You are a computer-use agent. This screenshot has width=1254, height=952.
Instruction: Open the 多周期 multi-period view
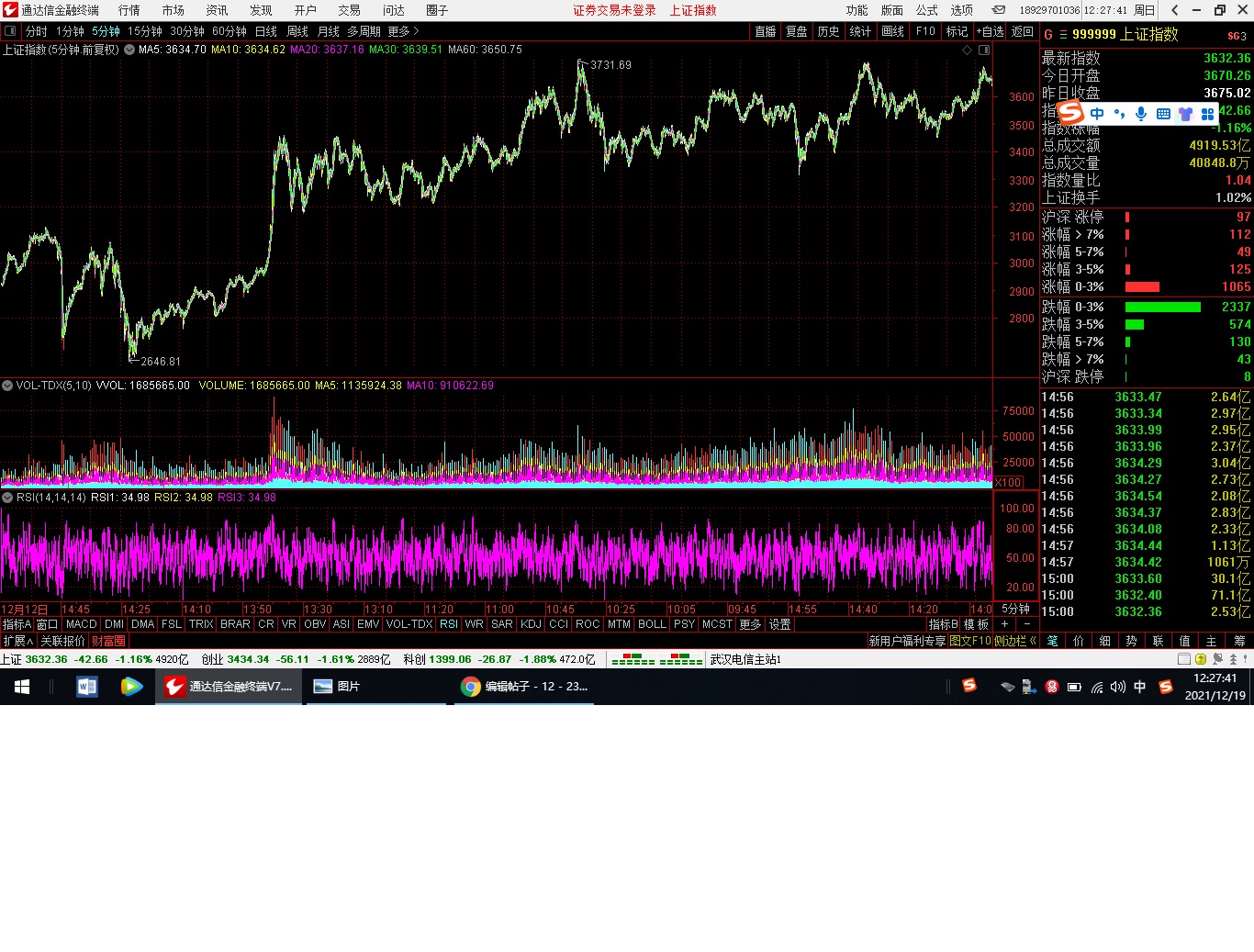click(364, 31)
